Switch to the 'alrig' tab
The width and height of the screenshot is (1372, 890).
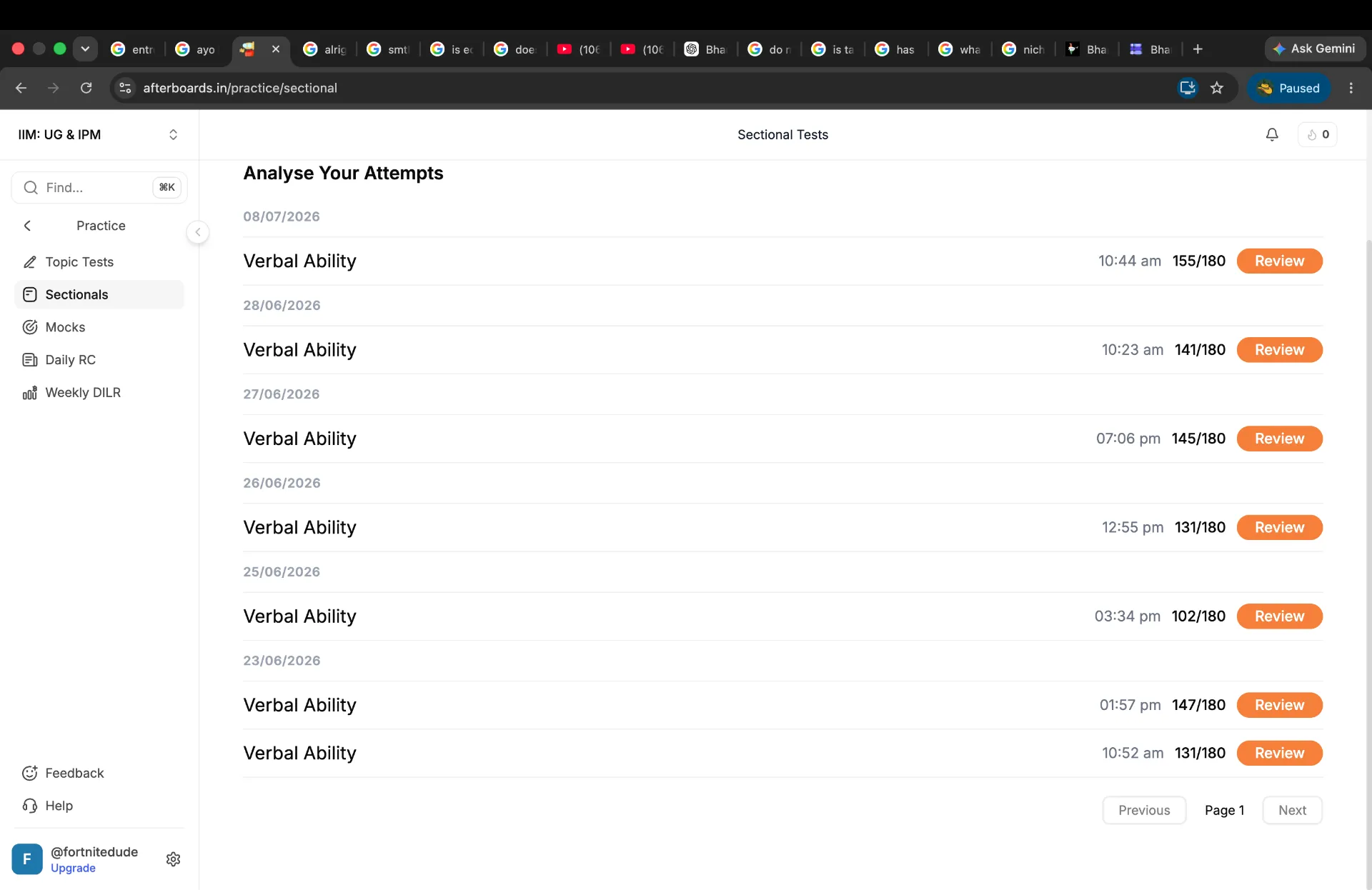(325, 49)
